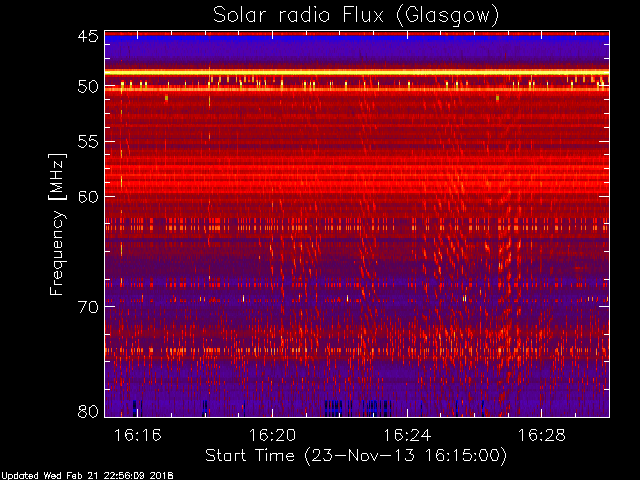Click the 45 frequency tick label
Viewport: 640px width, 480px height.
(88, 36)
